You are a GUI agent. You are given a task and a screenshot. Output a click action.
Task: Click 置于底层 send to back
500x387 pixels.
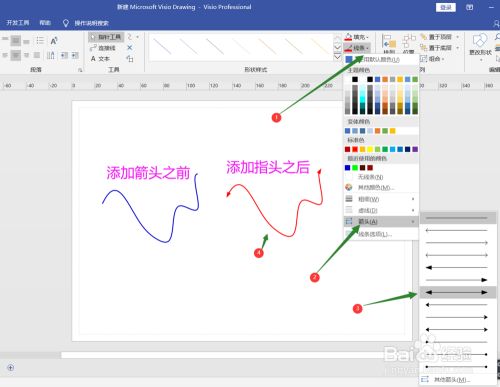[436, 48]
